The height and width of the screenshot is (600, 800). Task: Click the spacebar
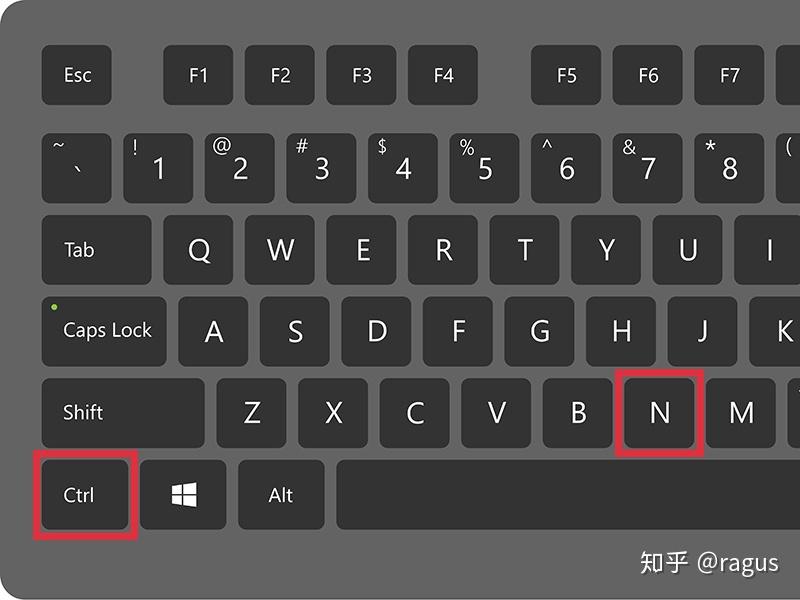(x=568, y=494)
